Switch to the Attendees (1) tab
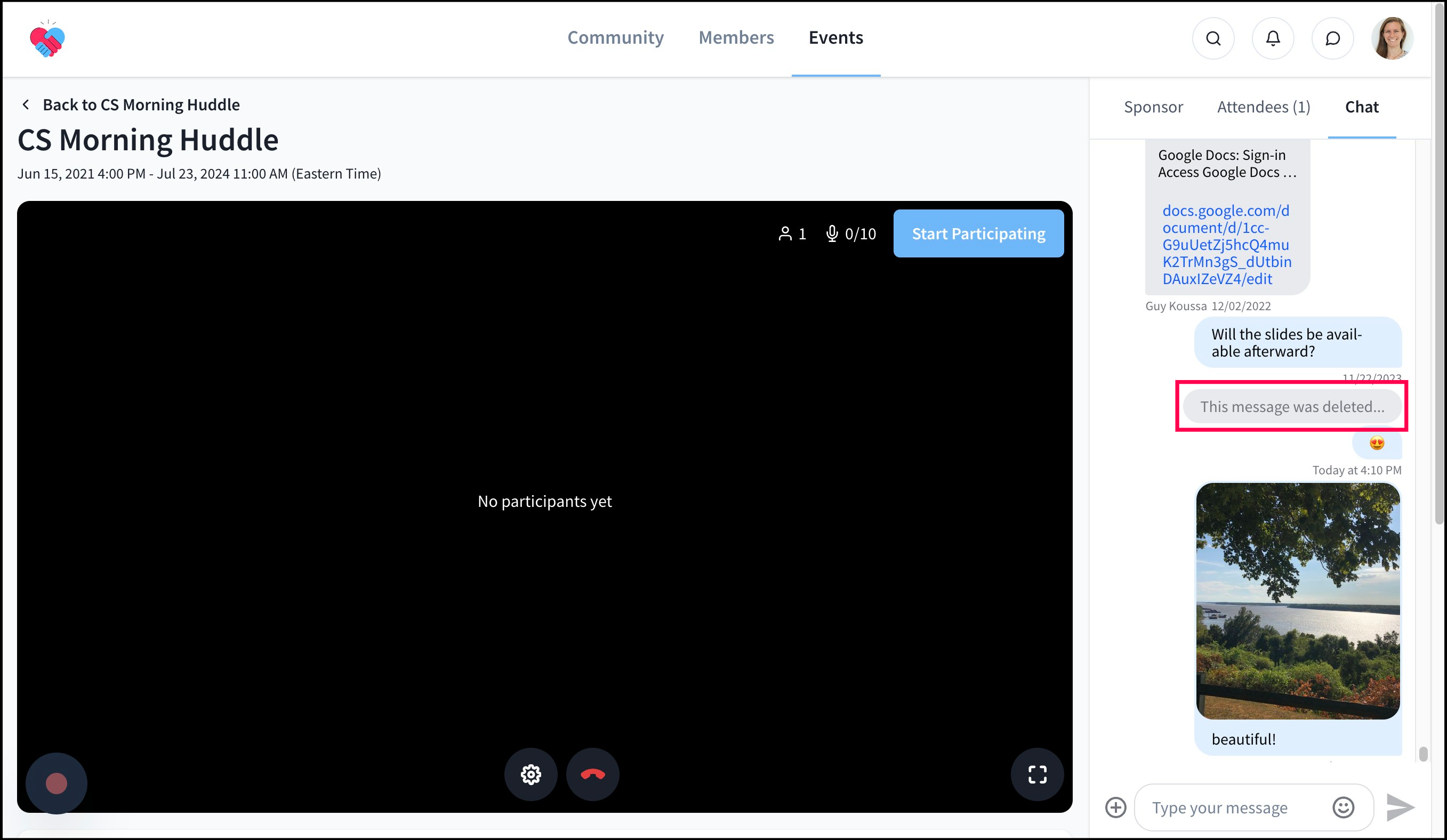This screenshot has height=840, width=1447. point(1263,107)
